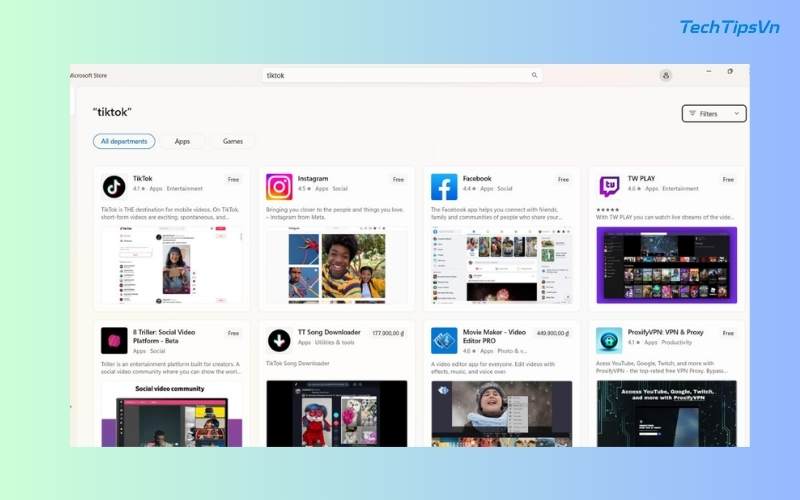Click the Free button on TW PLAY card
Image resolution: width=800 pixels, height=500 pixels.
click(728, 180)
